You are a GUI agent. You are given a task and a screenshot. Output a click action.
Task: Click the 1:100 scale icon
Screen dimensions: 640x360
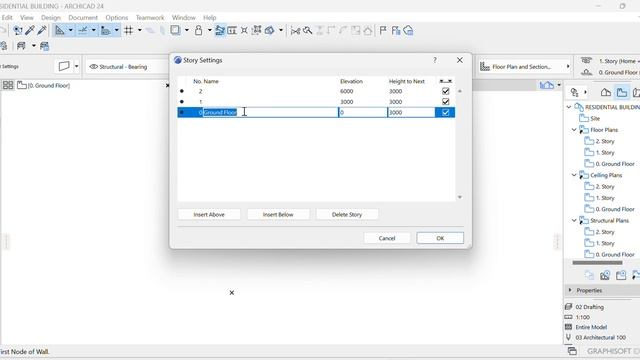click(569, 317)
